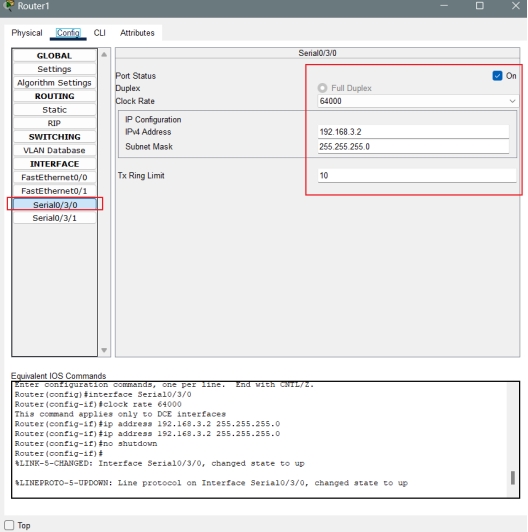This screenshot has height=532, width=528.
Task: Click the Tx Ring Limit label
Action: 141,175
